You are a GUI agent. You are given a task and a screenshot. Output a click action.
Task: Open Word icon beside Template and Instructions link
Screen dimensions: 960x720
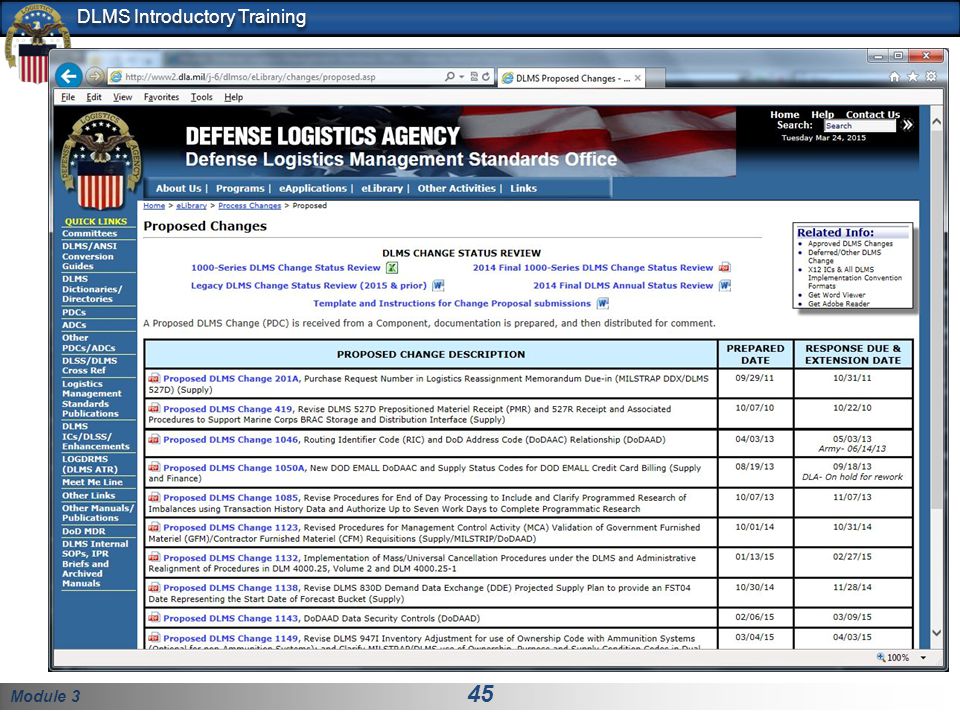tap(603, 303)
